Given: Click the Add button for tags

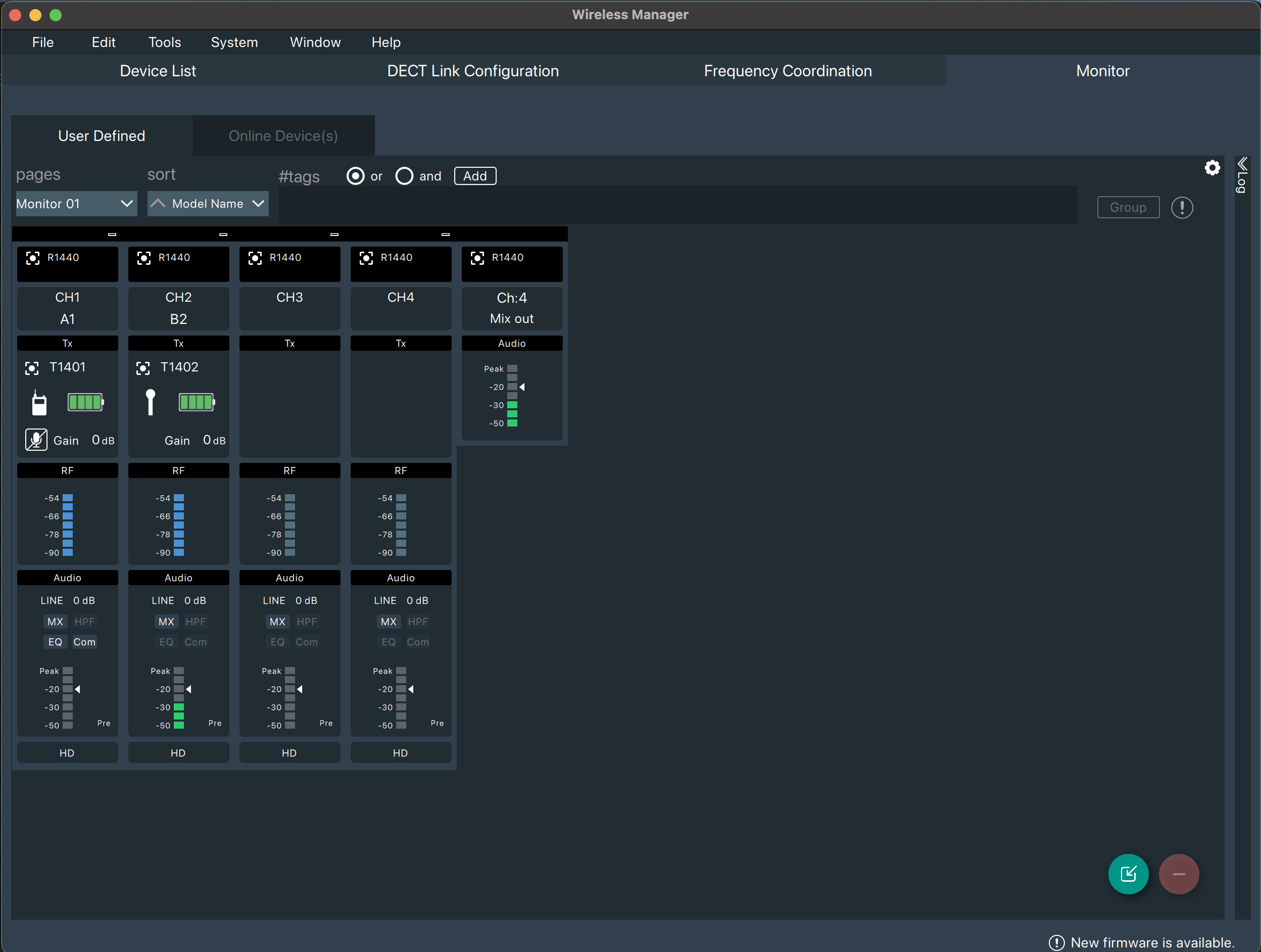Looking at the screenshot, I should [x=475, y=176].
